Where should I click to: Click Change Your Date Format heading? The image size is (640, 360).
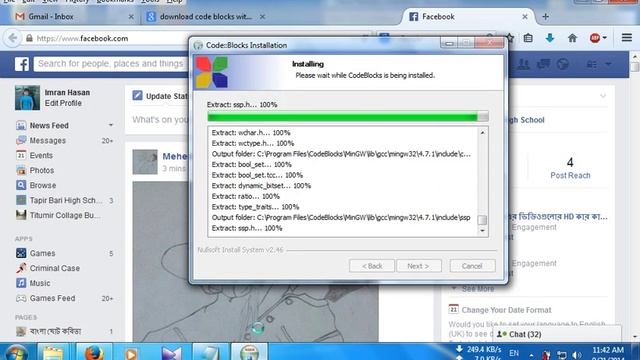point(506,310)
